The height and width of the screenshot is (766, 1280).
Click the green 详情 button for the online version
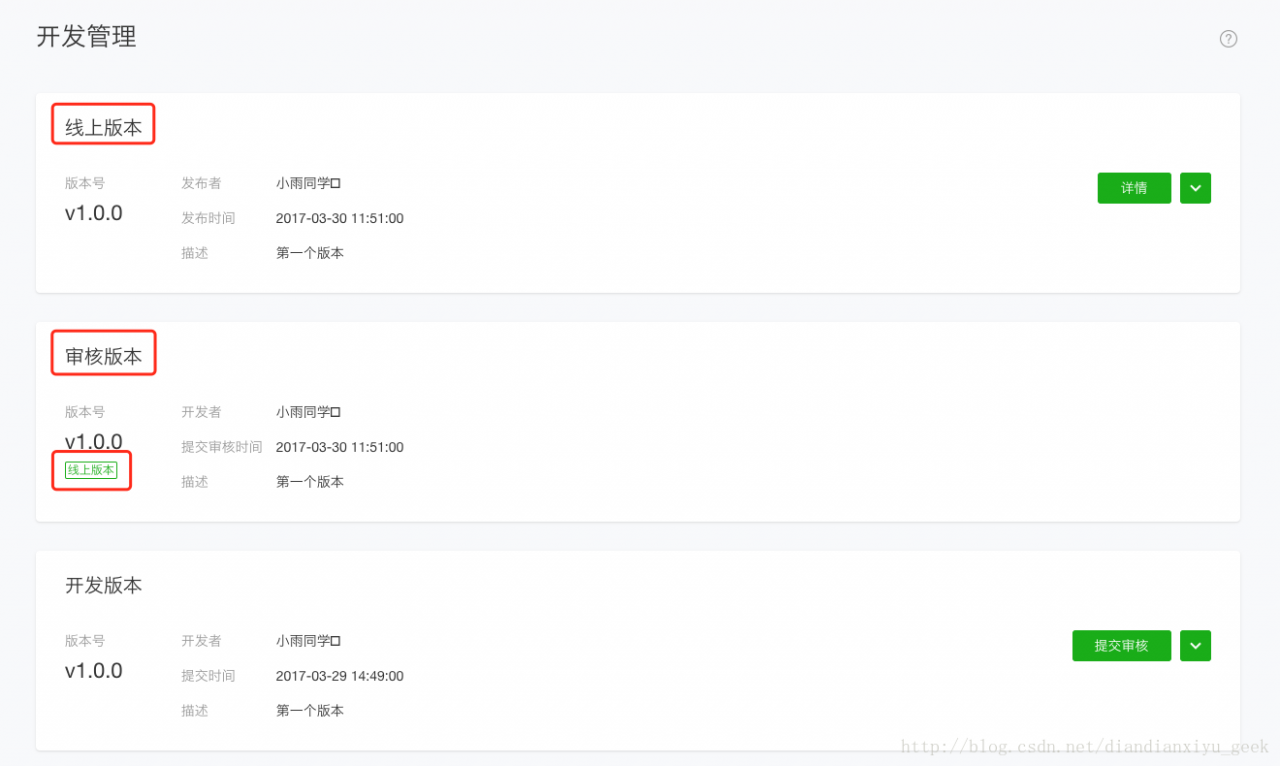coord(1134,187)
